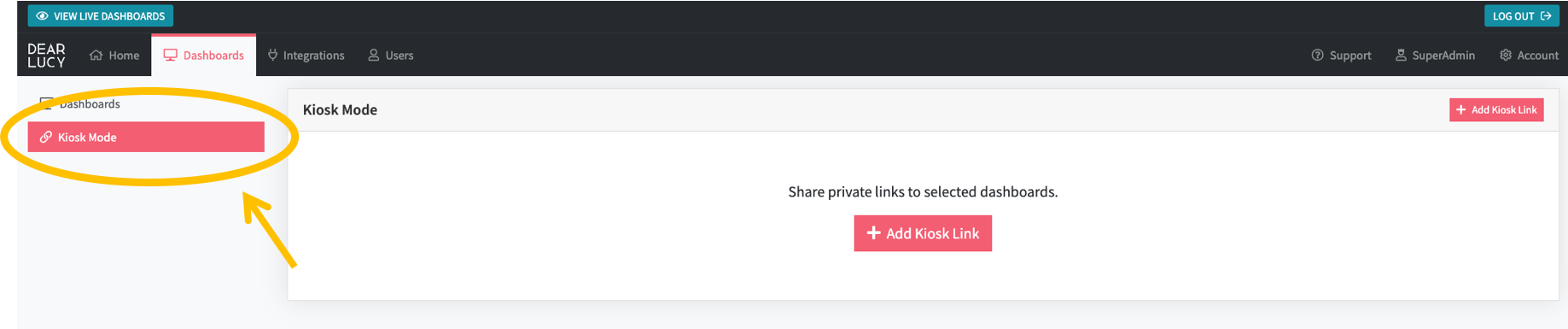This screenshot has width=1568, height=329.
Task: Switch to the Integrations tab
Action: [x=306, y=55]
